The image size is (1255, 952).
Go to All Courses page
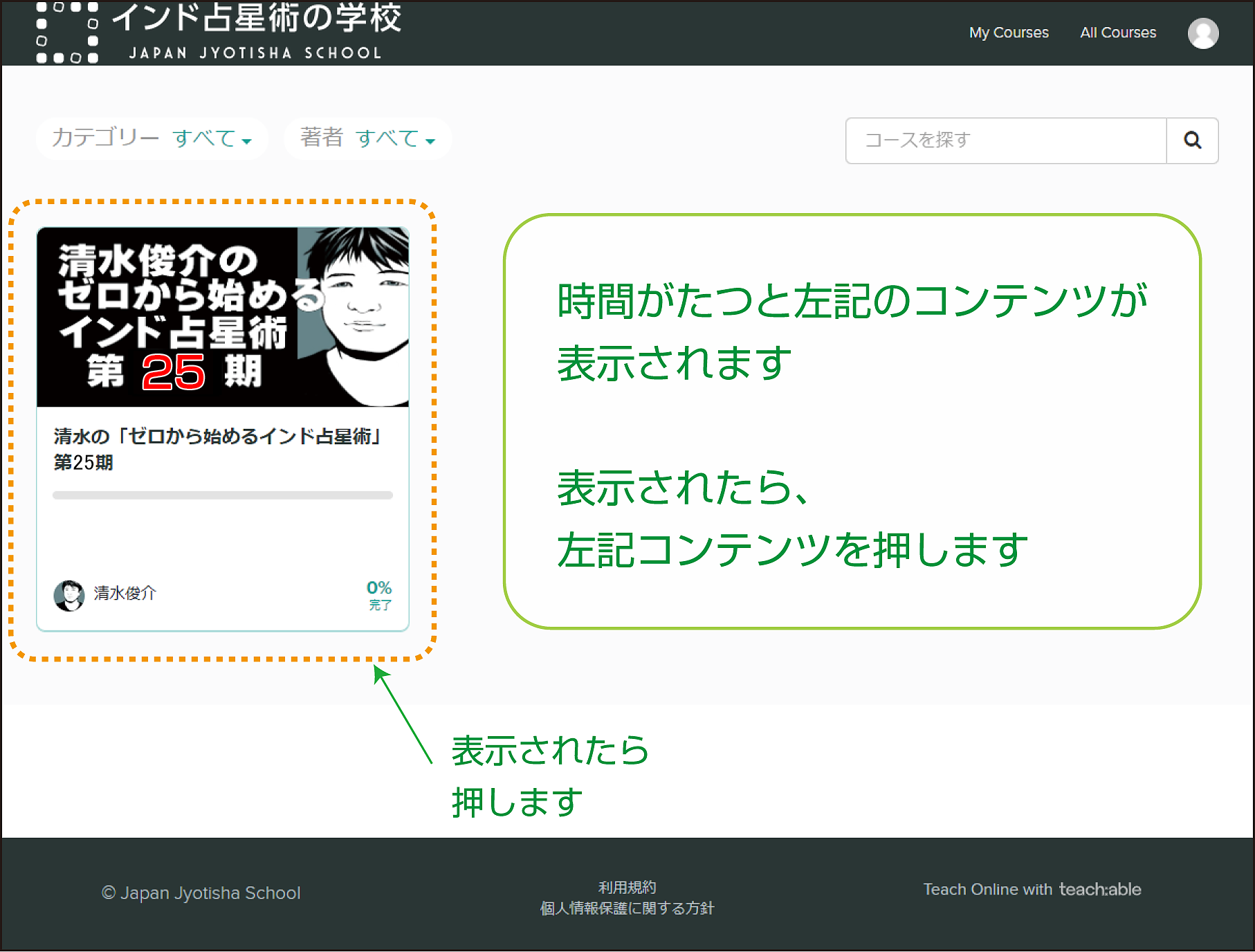[1118, 33]
